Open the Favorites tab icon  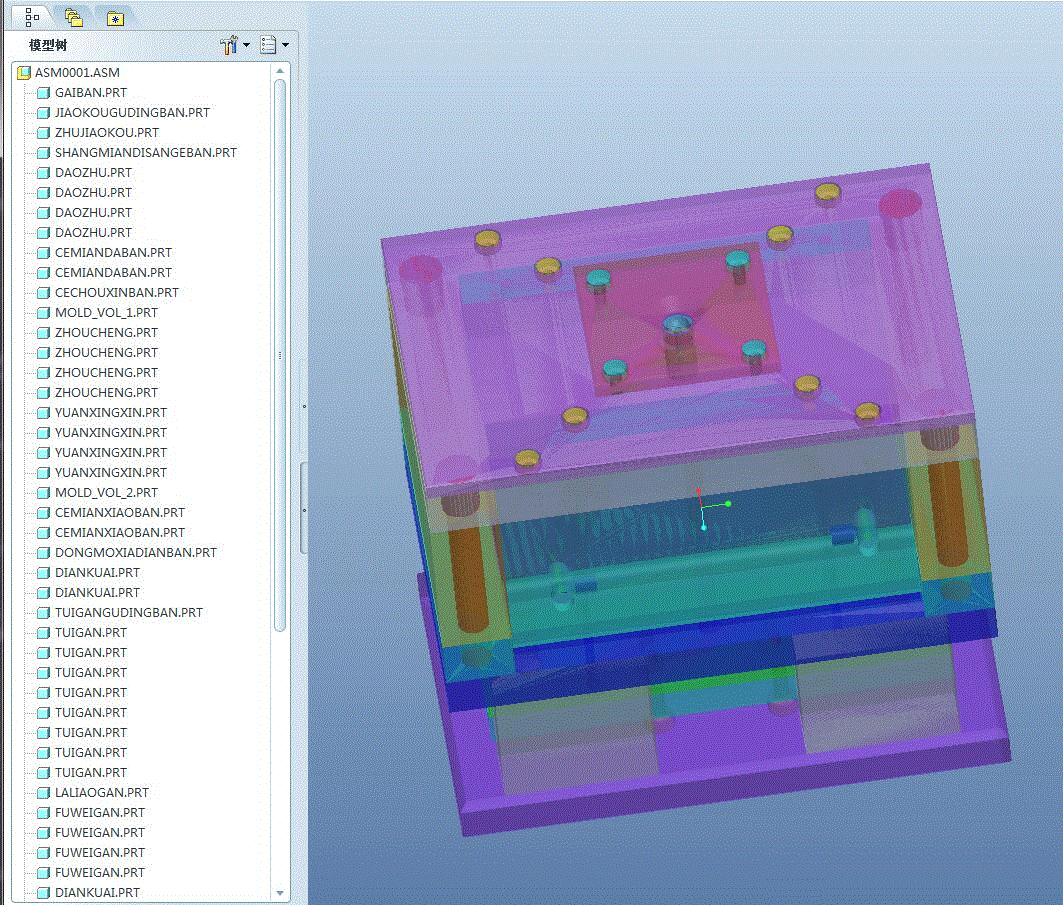pos(115,18)
